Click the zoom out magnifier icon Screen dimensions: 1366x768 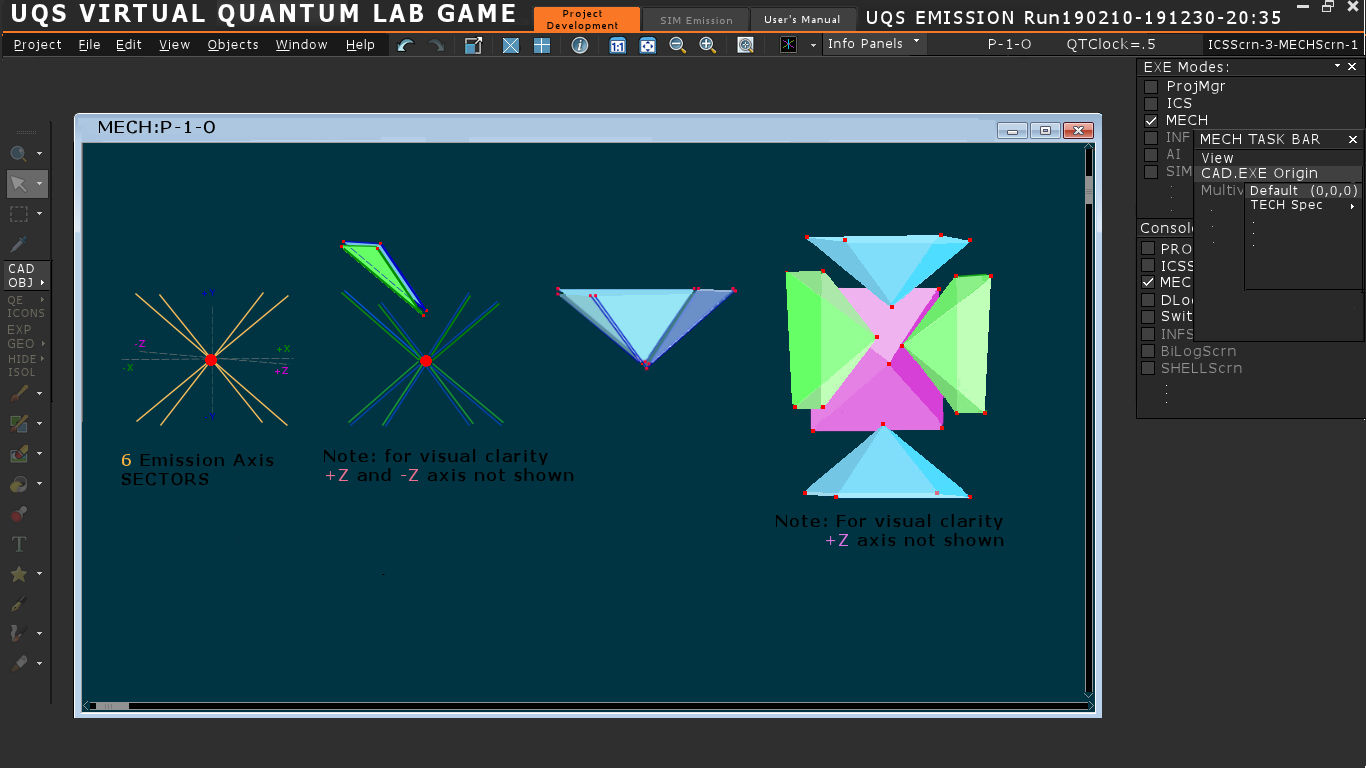677,45
